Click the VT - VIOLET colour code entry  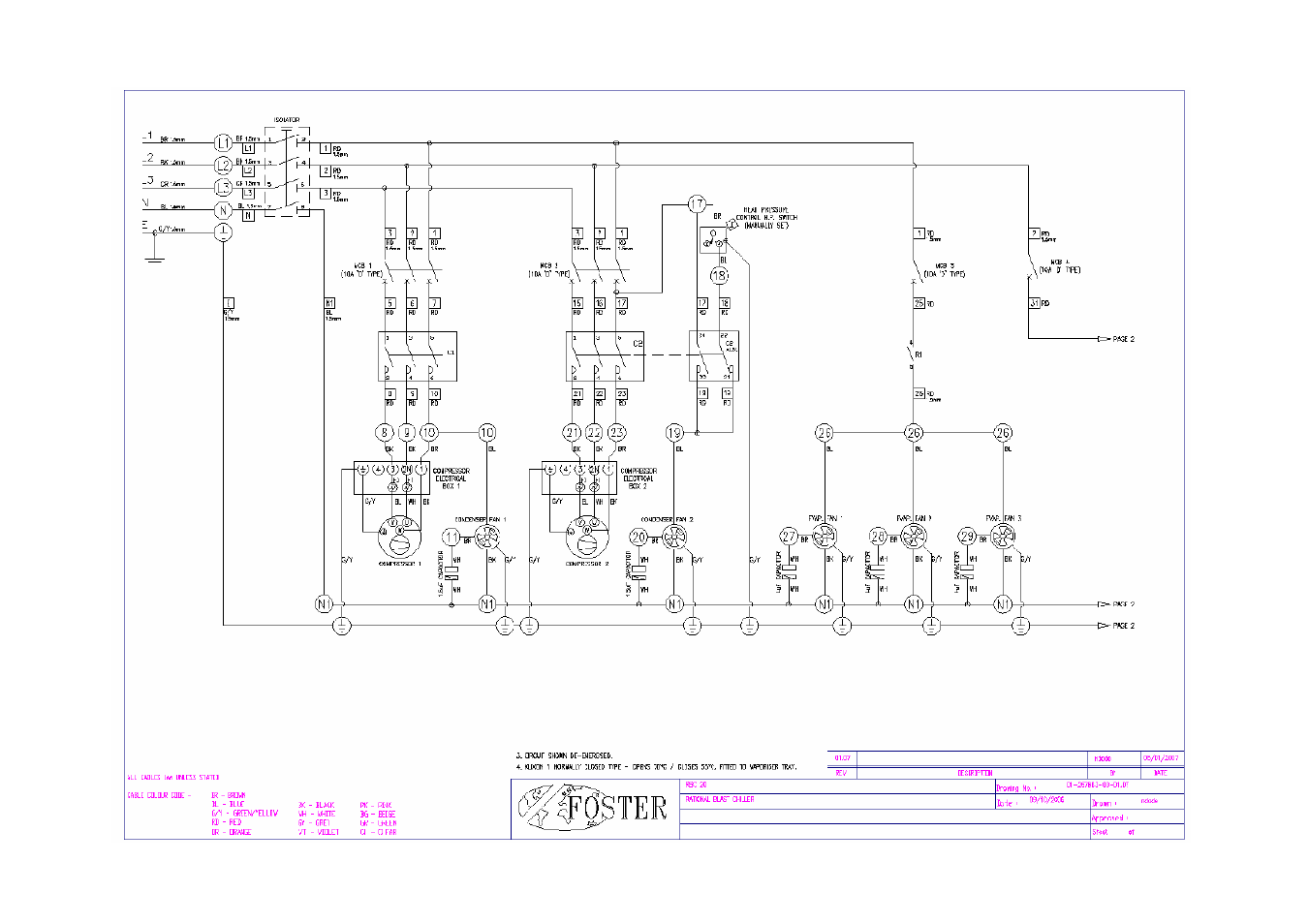[319, 832]
